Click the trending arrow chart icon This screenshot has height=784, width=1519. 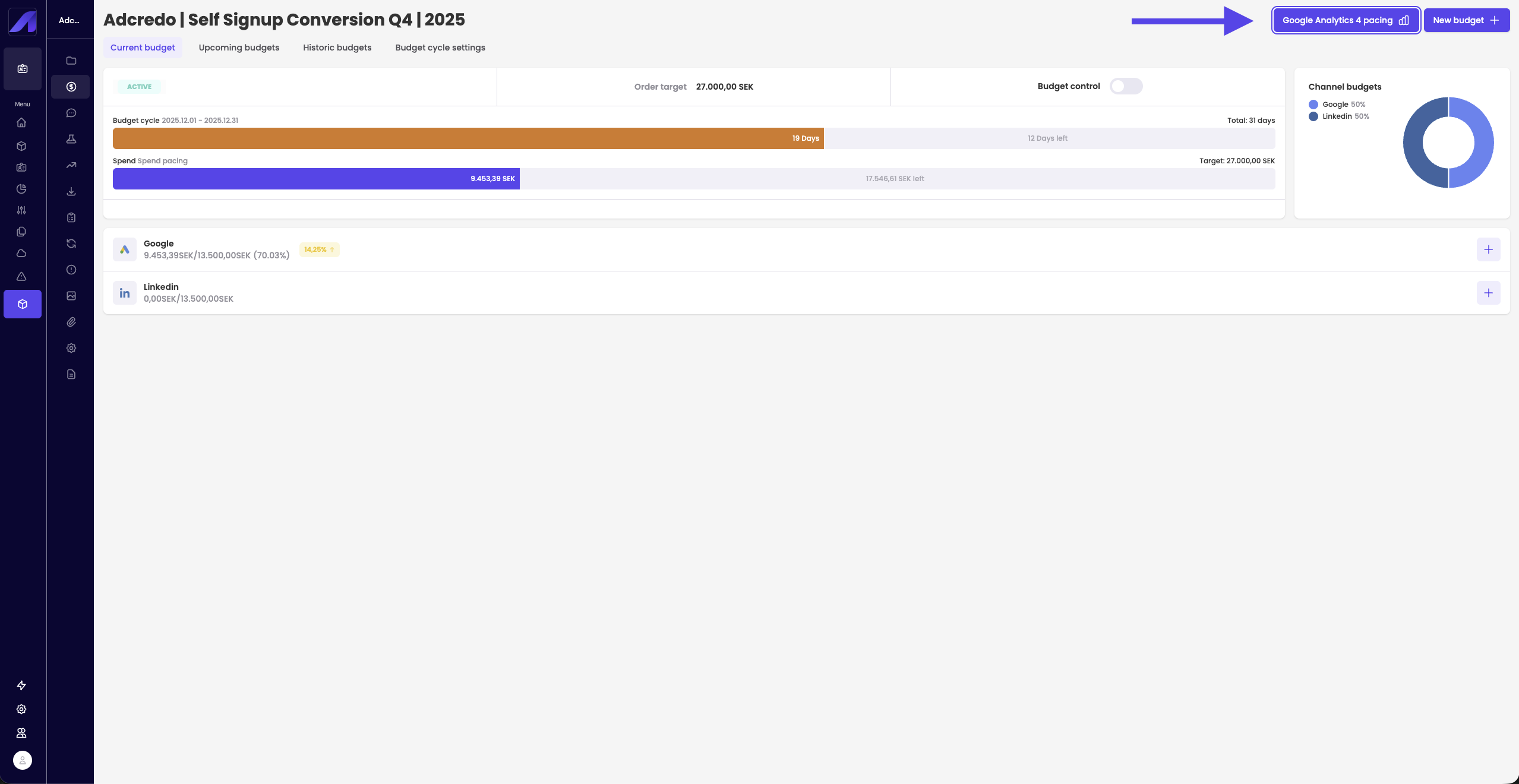[71, 165]
